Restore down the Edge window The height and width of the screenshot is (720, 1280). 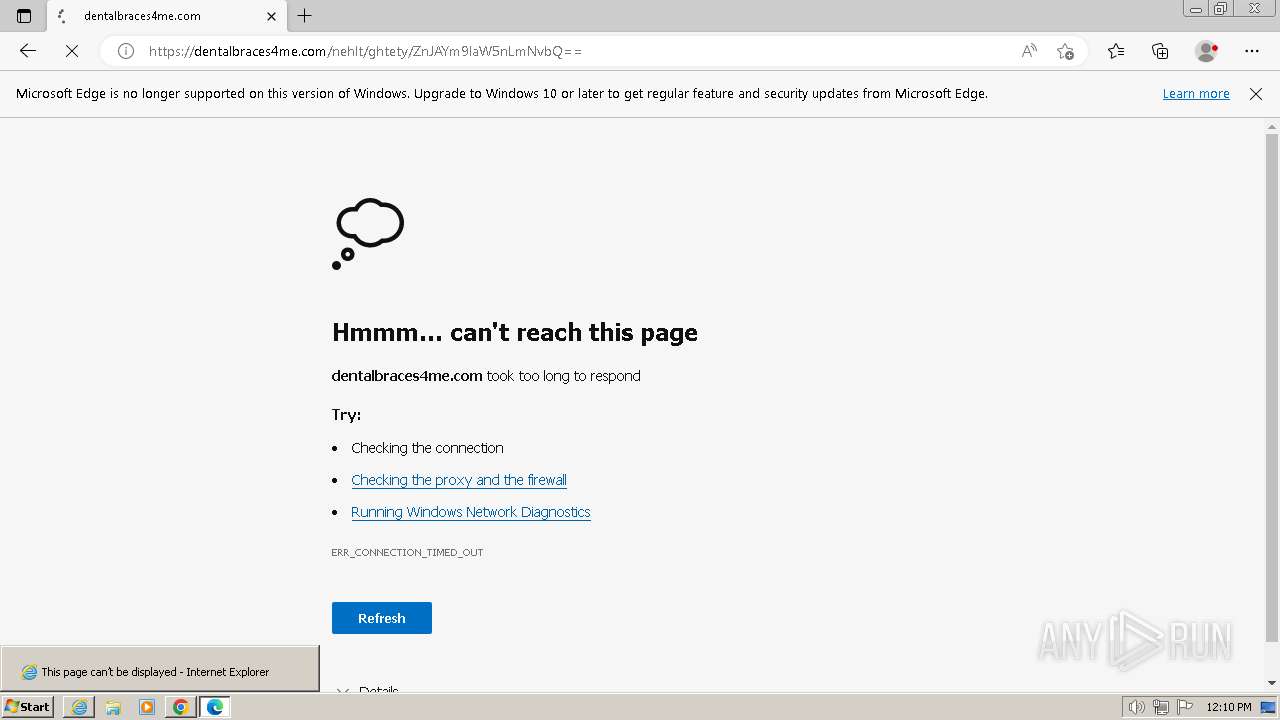point(1221,9)
